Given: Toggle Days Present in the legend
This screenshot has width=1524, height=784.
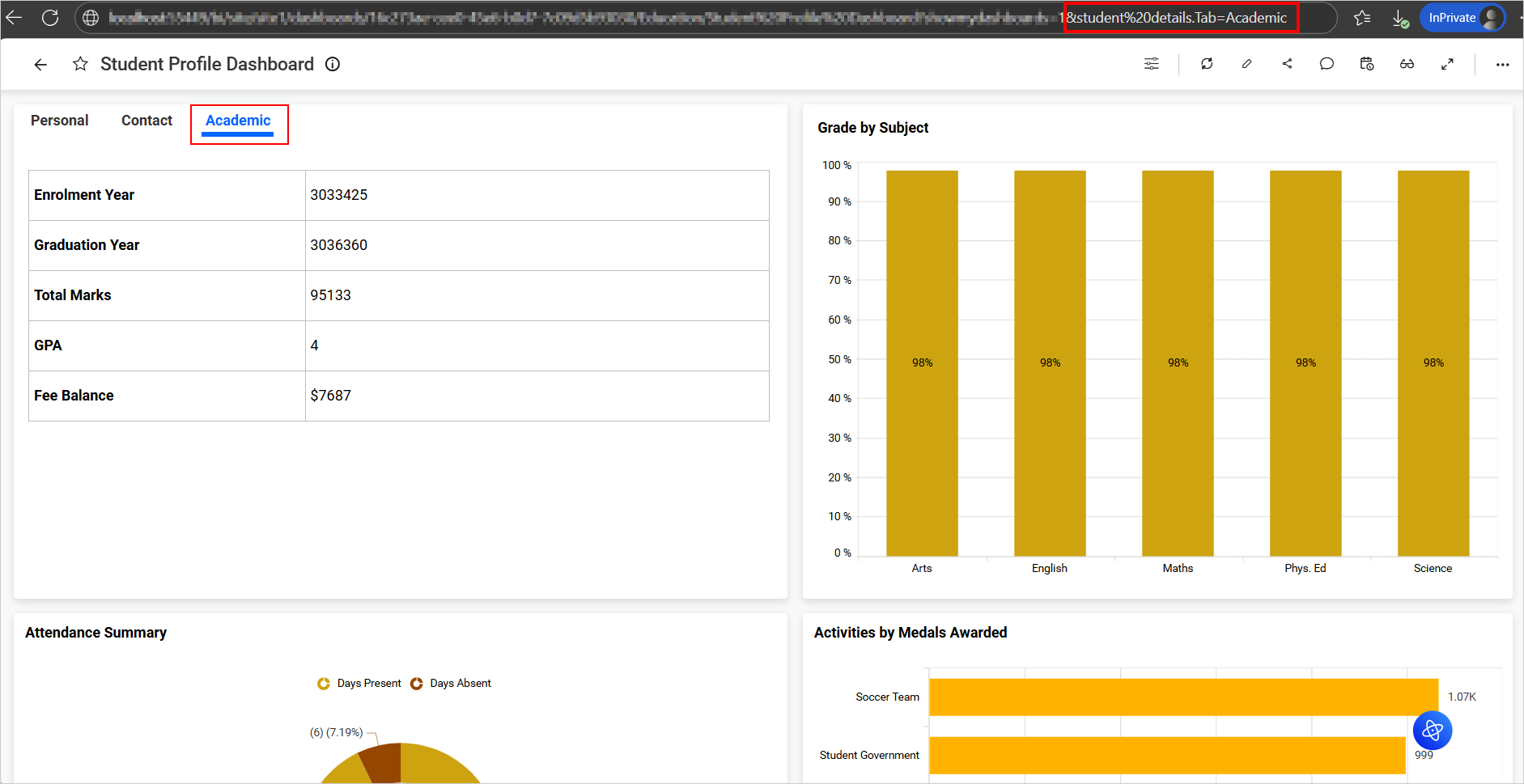Looking at the screenshot, I should (x=368, y=683).
